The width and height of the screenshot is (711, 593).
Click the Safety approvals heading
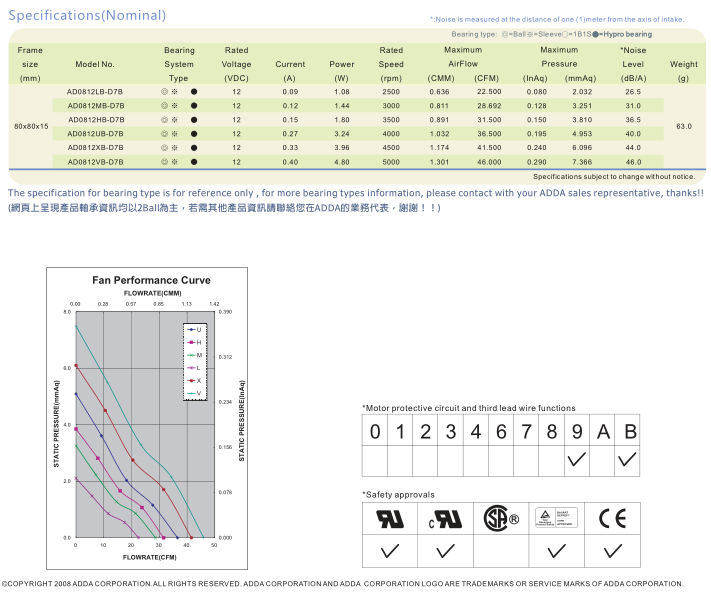click(398, 495)
